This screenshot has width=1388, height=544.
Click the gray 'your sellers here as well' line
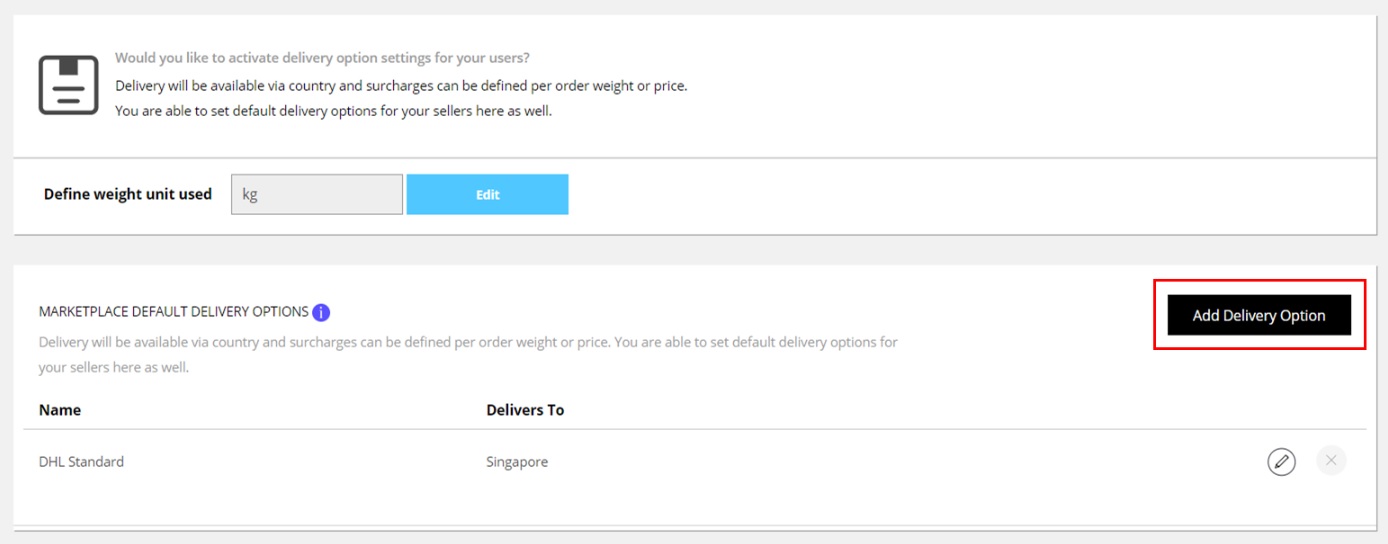click(114, 367)
